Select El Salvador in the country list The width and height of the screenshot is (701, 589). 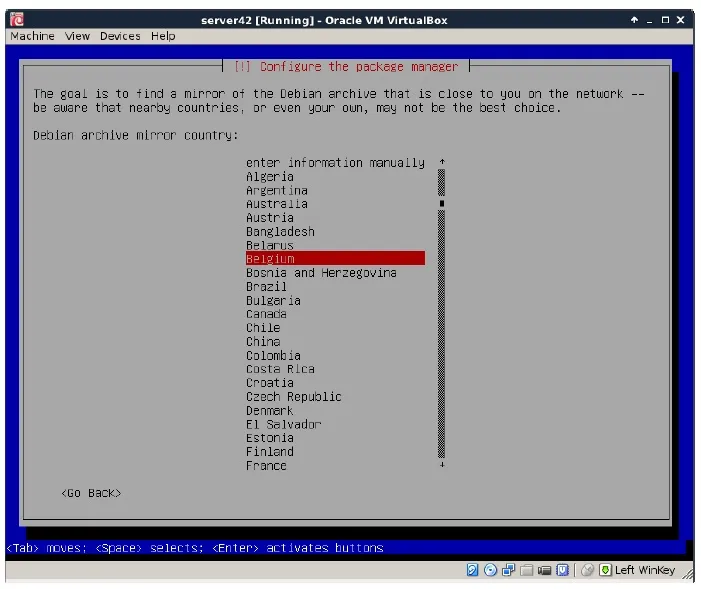[x=335, y=424]
